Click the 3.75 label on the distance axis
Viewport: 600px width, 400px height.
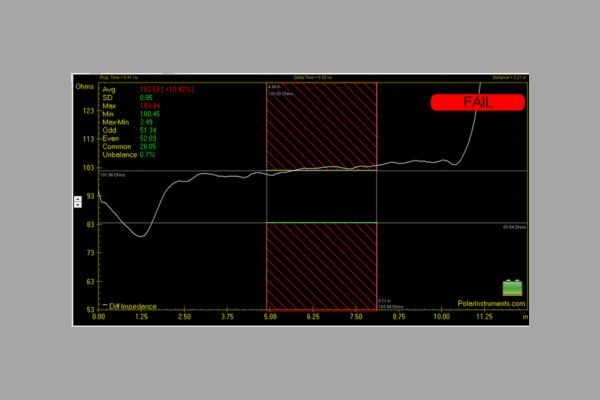[x=227, y=317]
